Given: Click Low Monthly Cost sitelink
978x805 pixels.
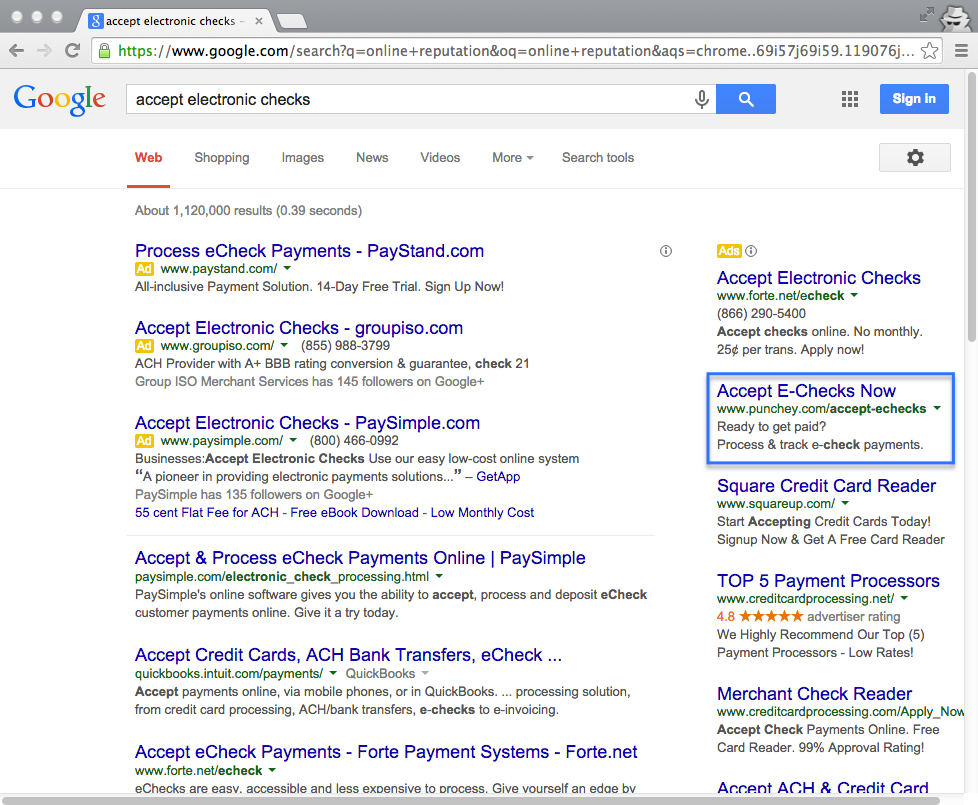Looking at the screenshot, I should pos(482,513).
